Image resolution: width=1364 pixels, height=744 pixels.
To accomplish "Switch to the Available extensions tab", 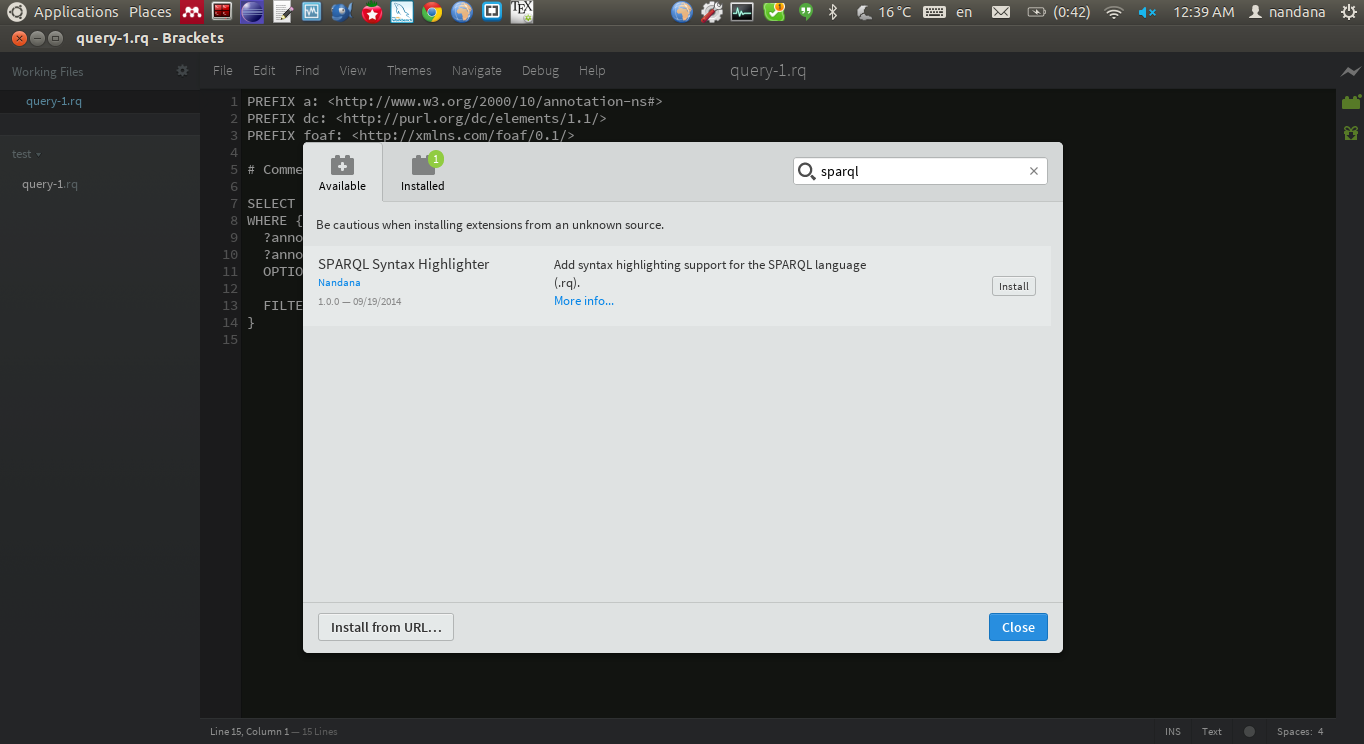I will (343, 172).
